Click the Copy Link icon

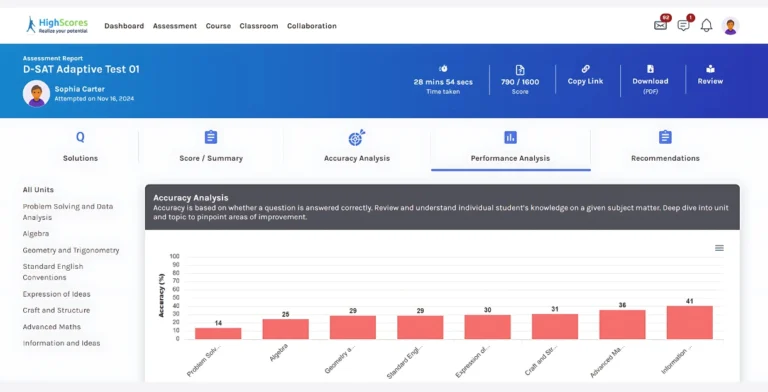[x=585, y=69]
